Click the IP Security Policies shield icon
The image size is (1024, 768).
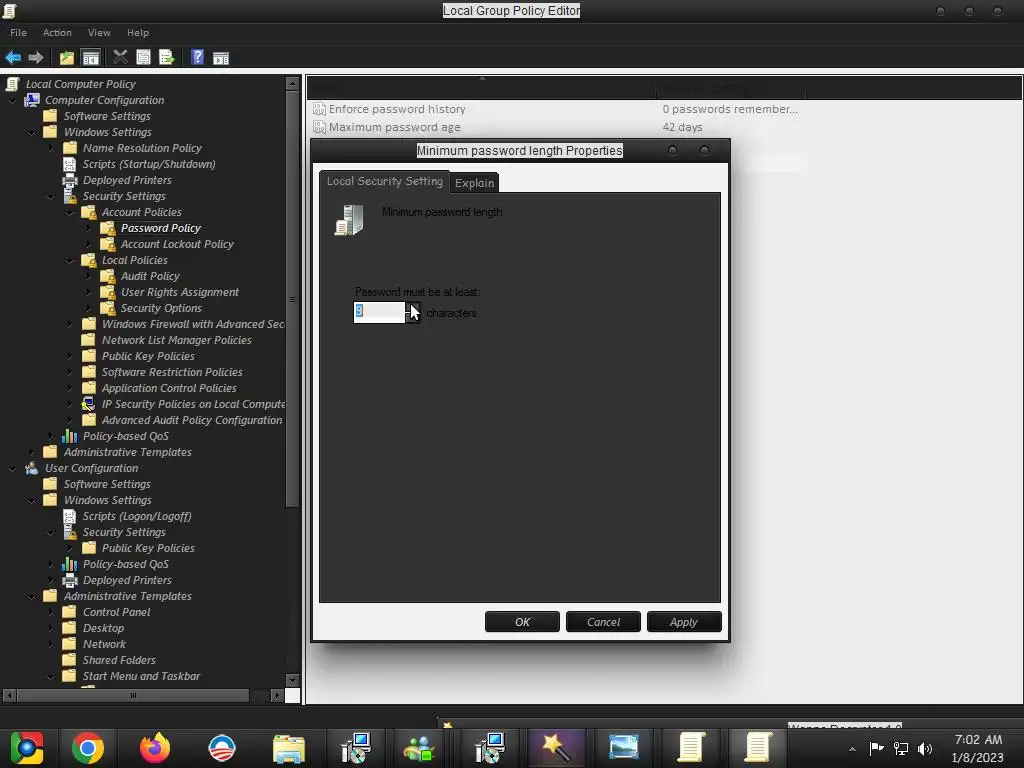coord(89,404)
